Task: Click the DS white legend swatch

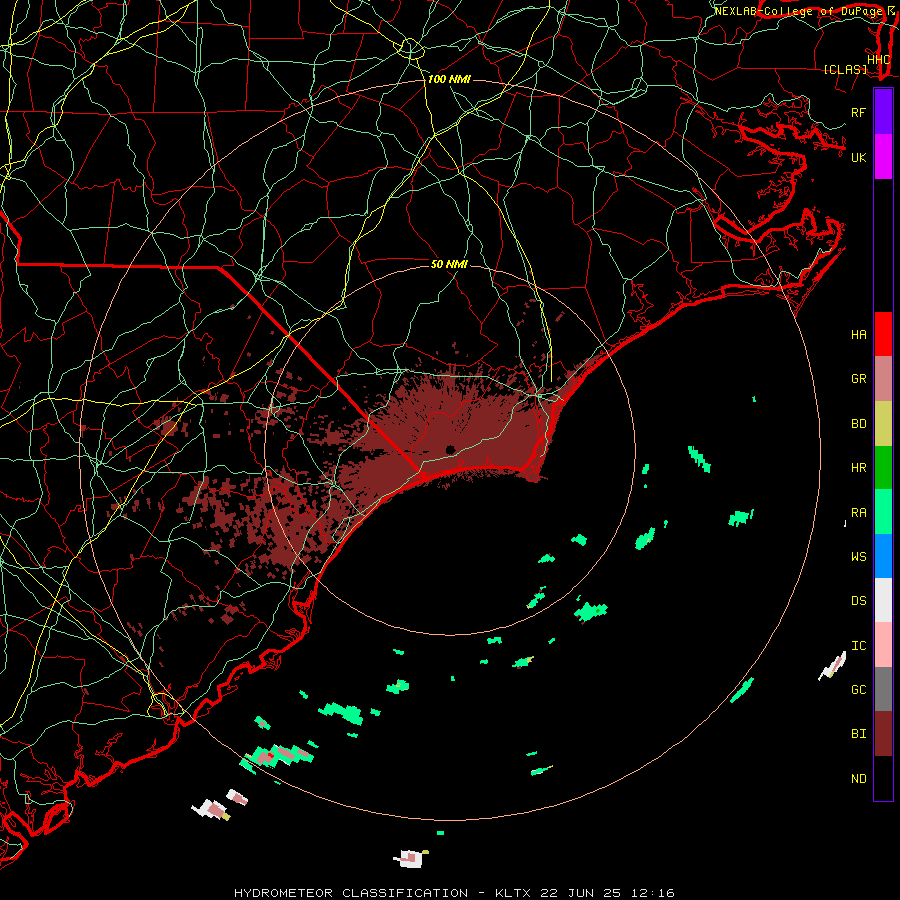Action: [x=883, y=600]
